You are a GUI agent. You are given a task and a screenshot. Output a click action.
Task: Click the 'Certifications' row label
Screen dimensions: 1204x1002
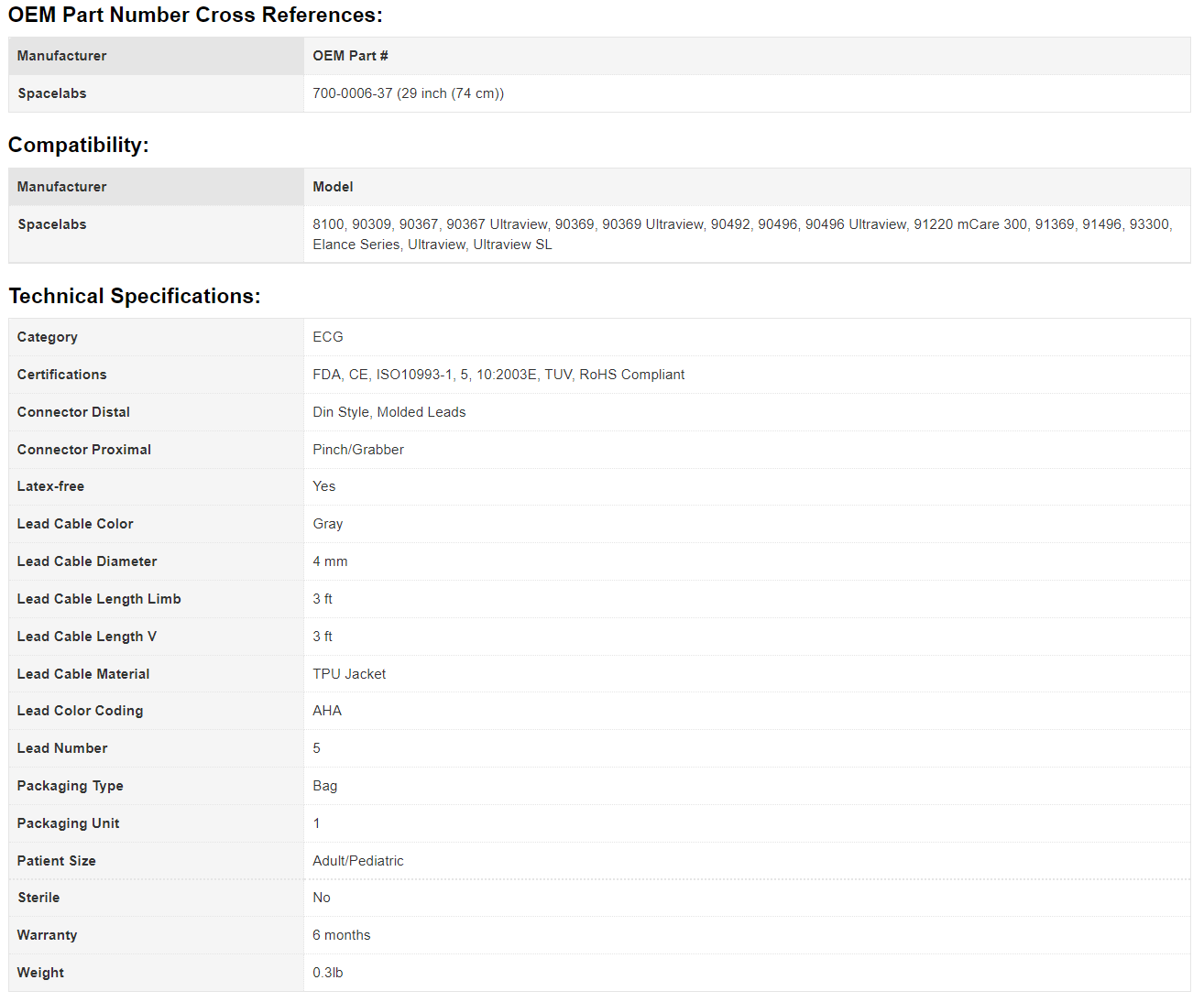click(62, 375)
